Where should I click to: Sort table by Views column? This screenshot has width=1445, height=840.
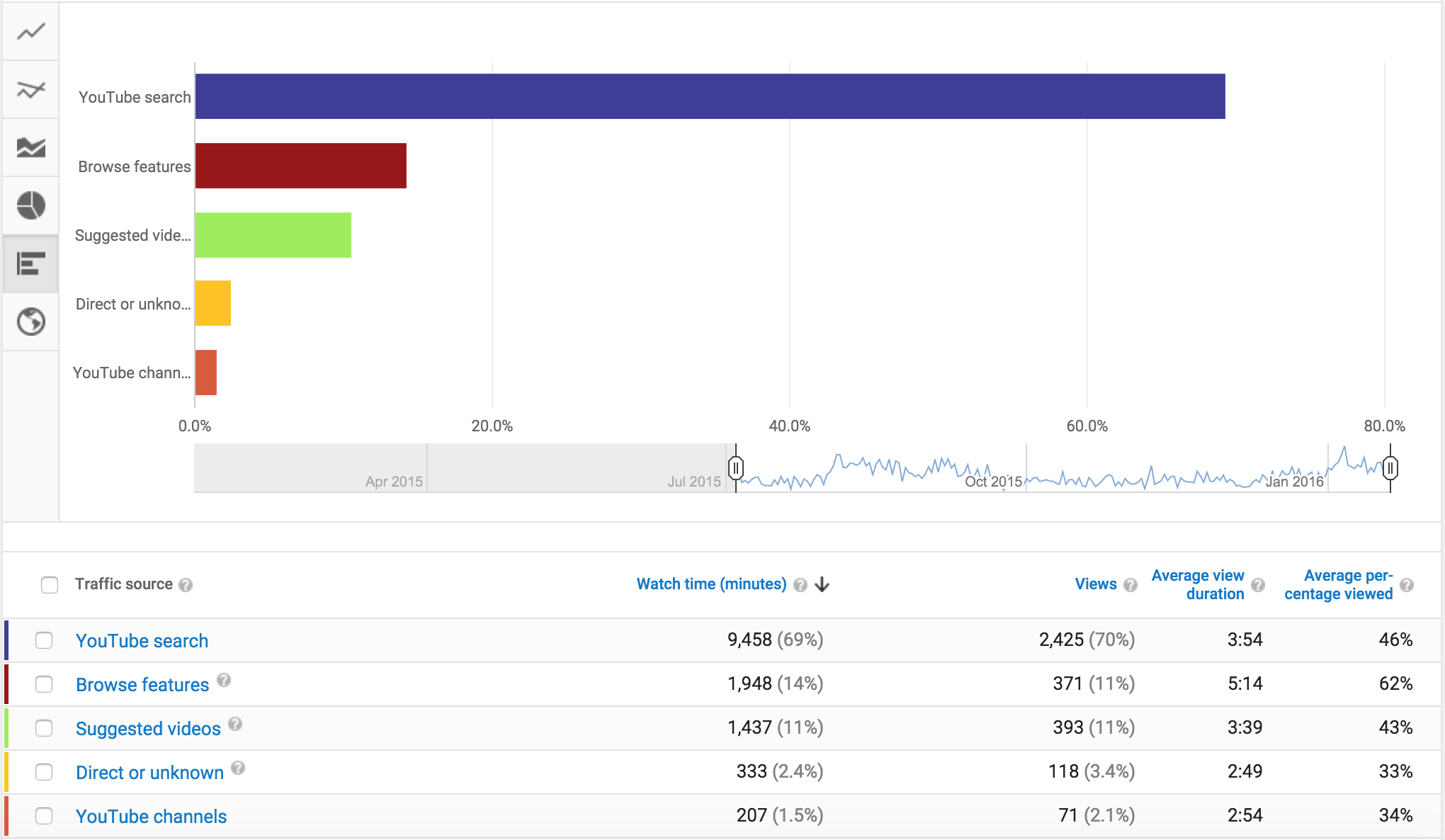tap(1095, 584)
